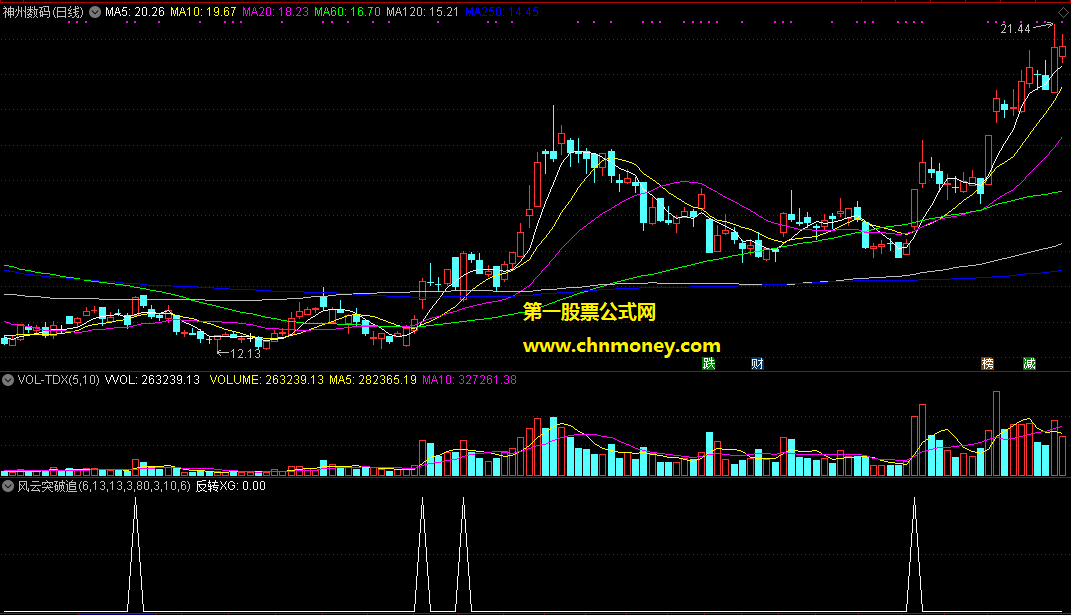Viewport: 1071px width, 615px height.
Task: Open the dropdown arrow beside 神州数码(日线)
Action: (95, 12)
